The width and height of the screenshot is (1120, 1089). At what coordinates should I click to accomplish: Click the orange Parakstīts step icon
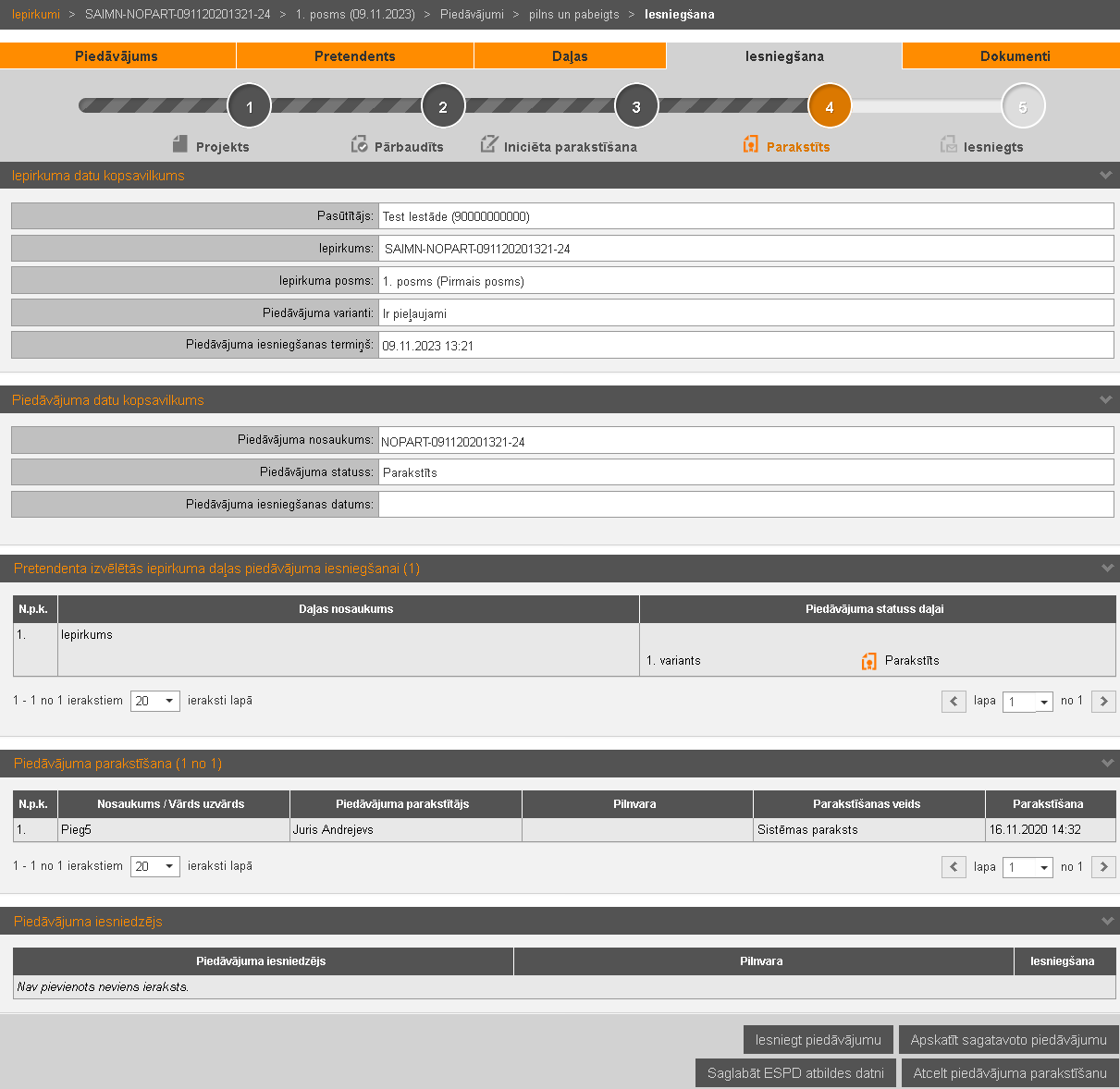[x=751, y=144]
